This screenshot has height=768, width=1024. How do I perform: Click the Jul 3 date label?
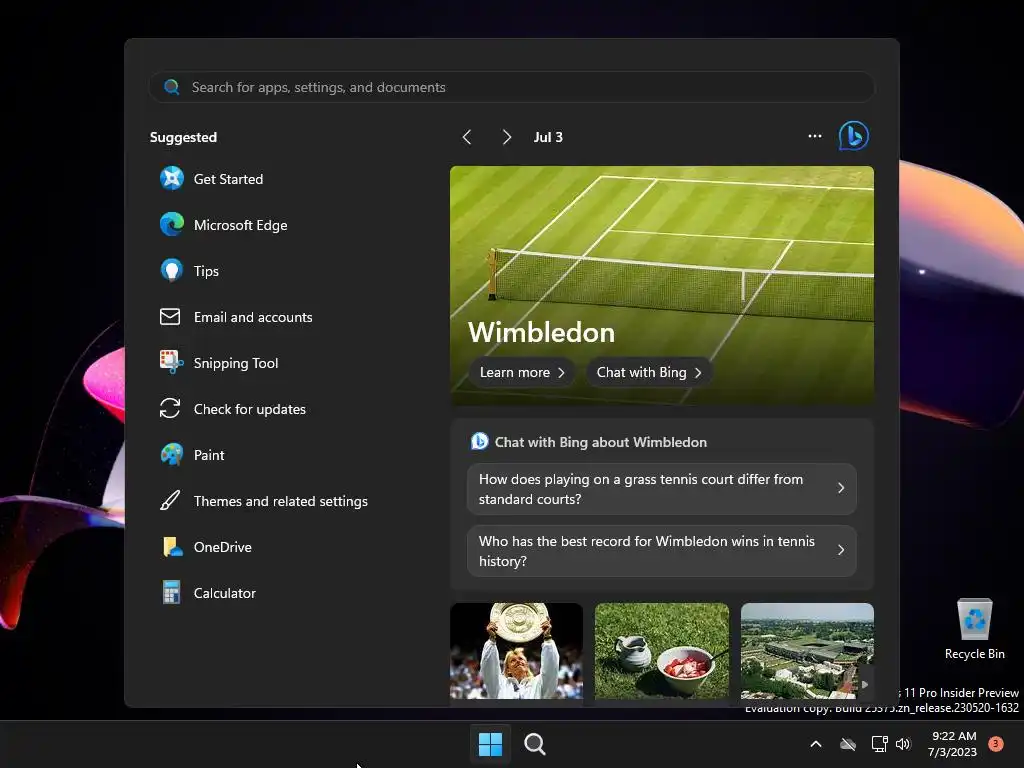pos(548,137)
